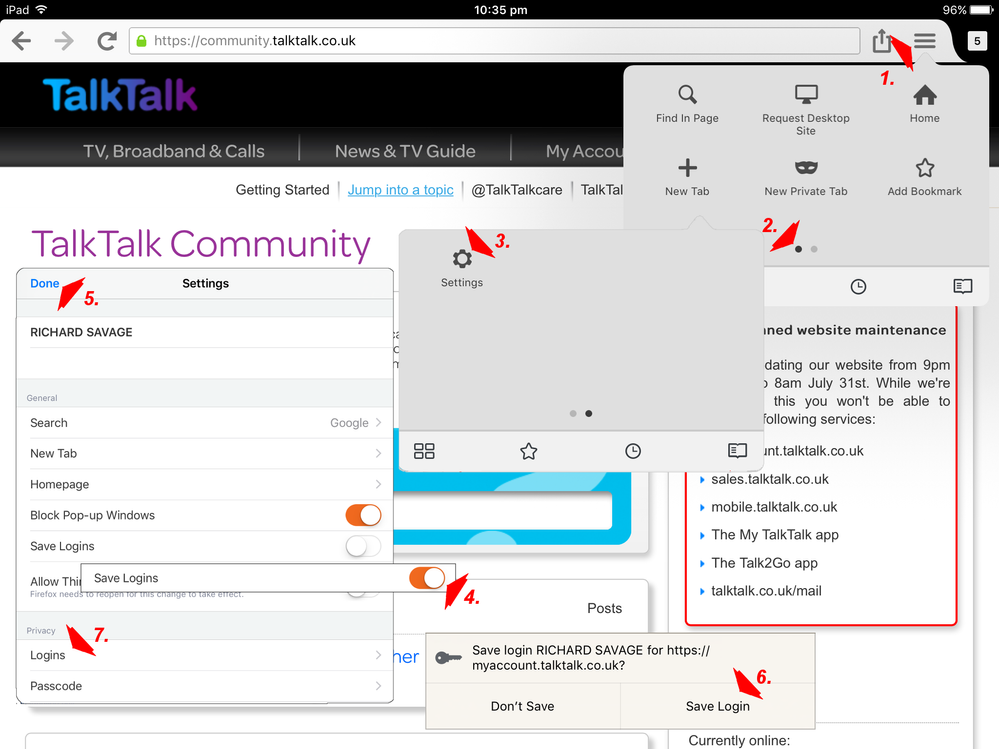
Task: Tap first page dot in lower menu
Action: 573,413
